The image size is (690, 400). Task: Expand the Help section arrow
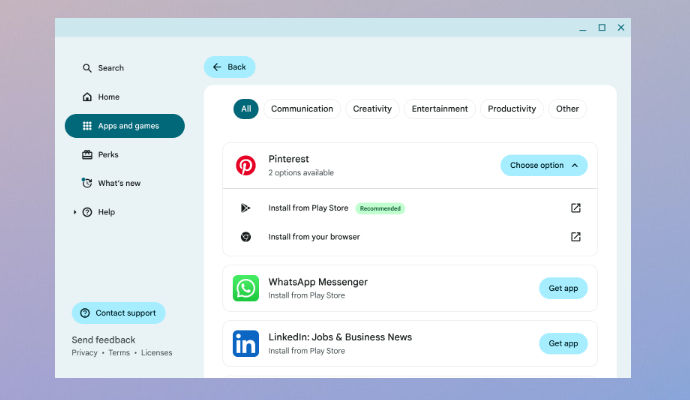pyautogui.click(x=74, y=212)
